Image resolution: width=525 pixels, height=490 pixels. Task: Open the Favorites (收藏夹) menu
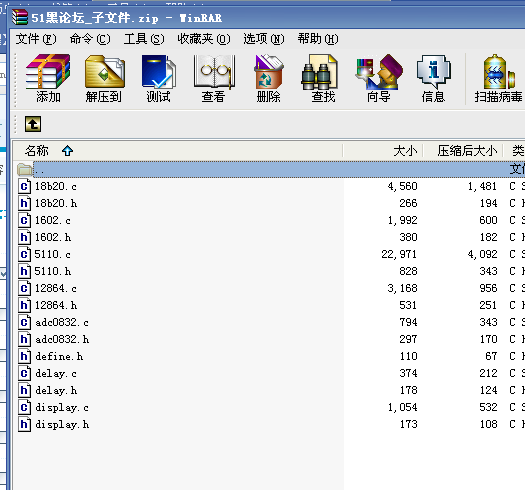click(x=204, y=39)
